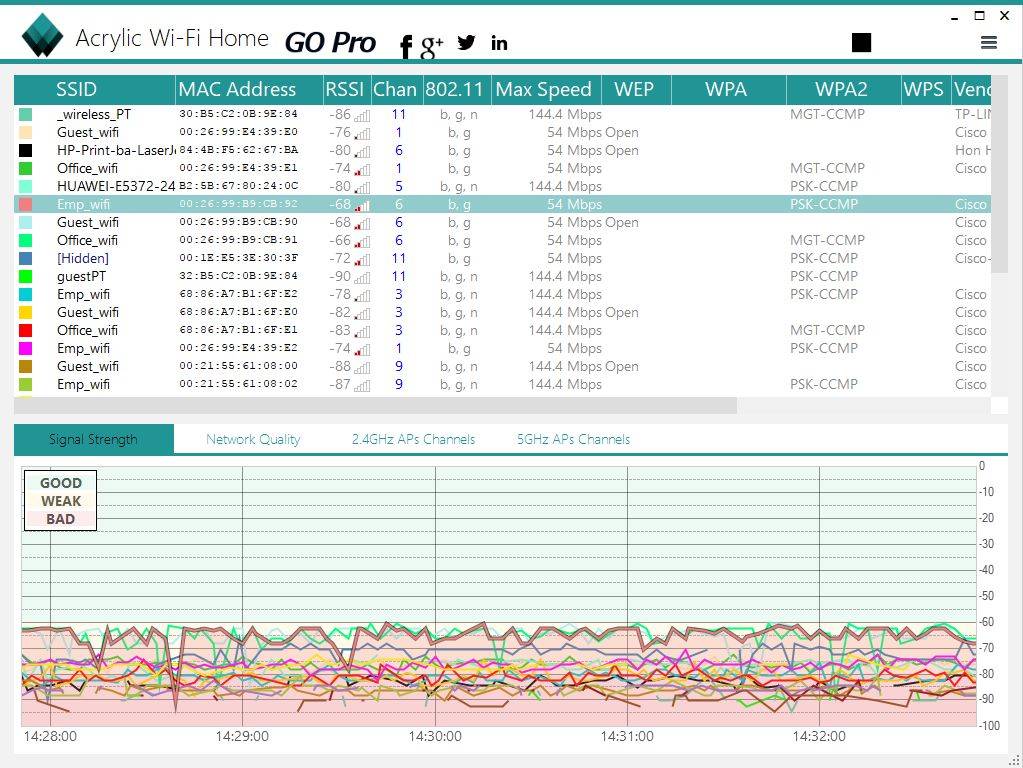Open the hamburger menu icon

pos(988,42)
